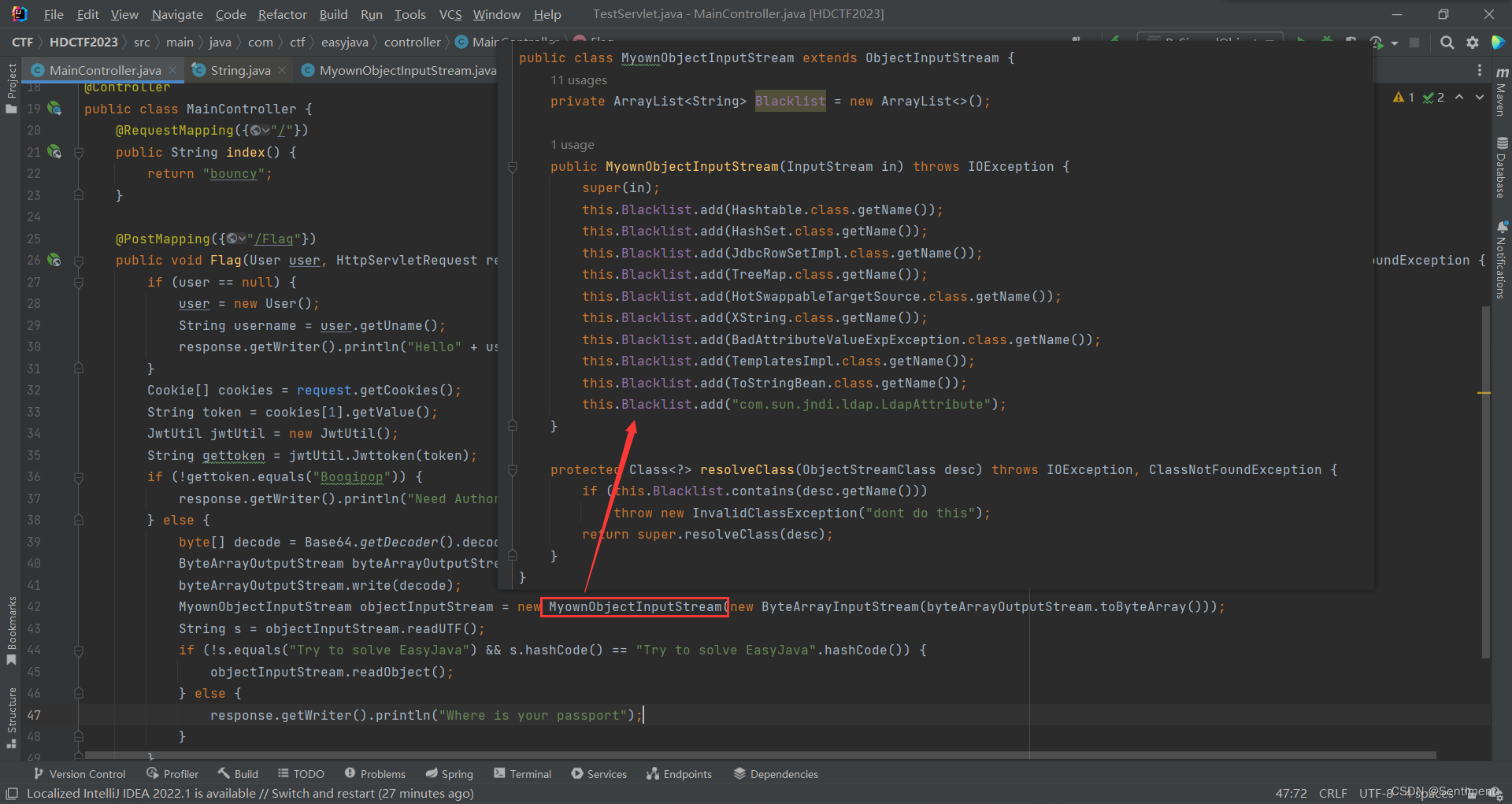Open the Spring tool window

(449, 774)
